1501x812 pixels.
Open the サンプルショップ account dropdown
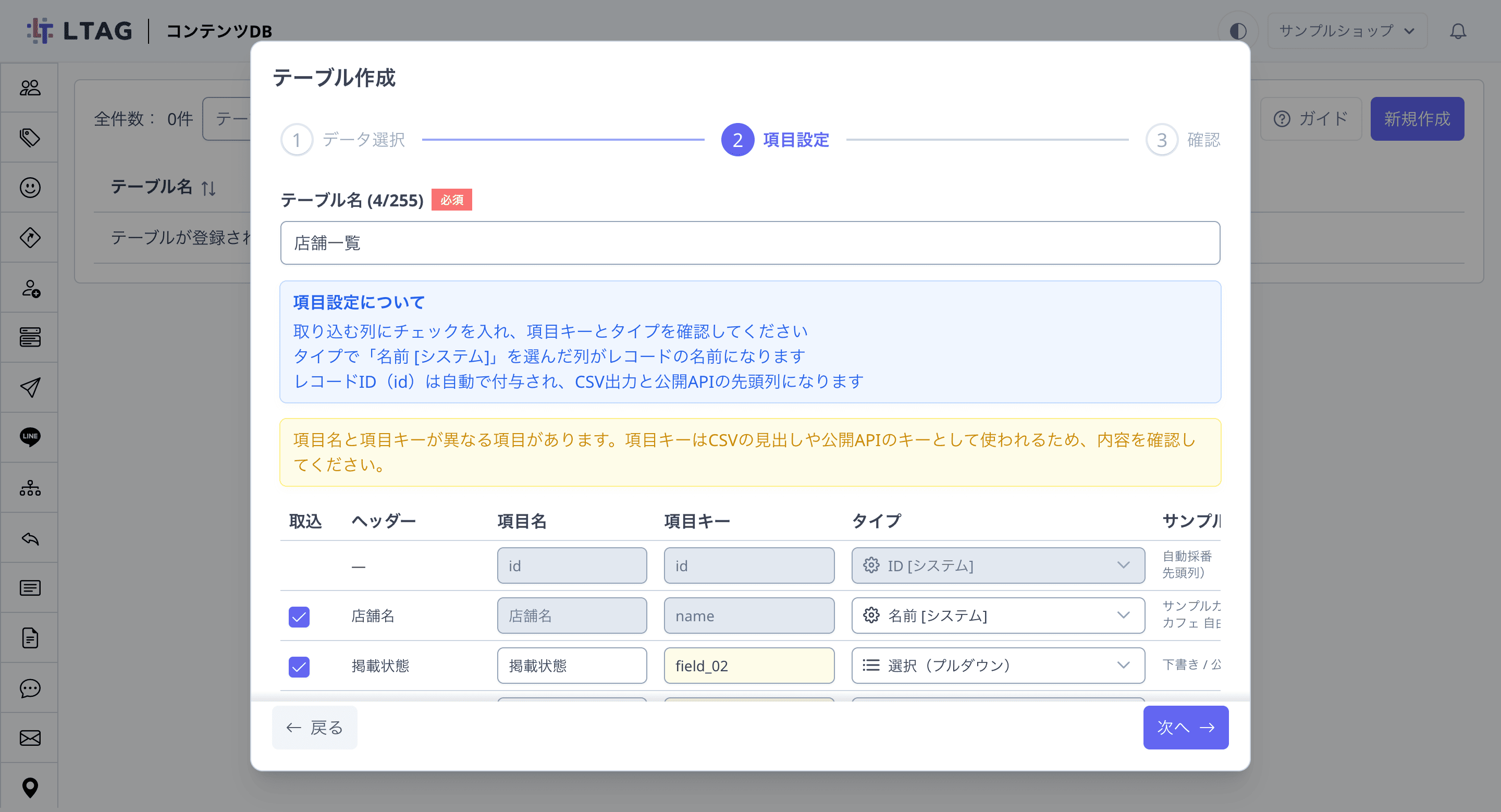1347,31
